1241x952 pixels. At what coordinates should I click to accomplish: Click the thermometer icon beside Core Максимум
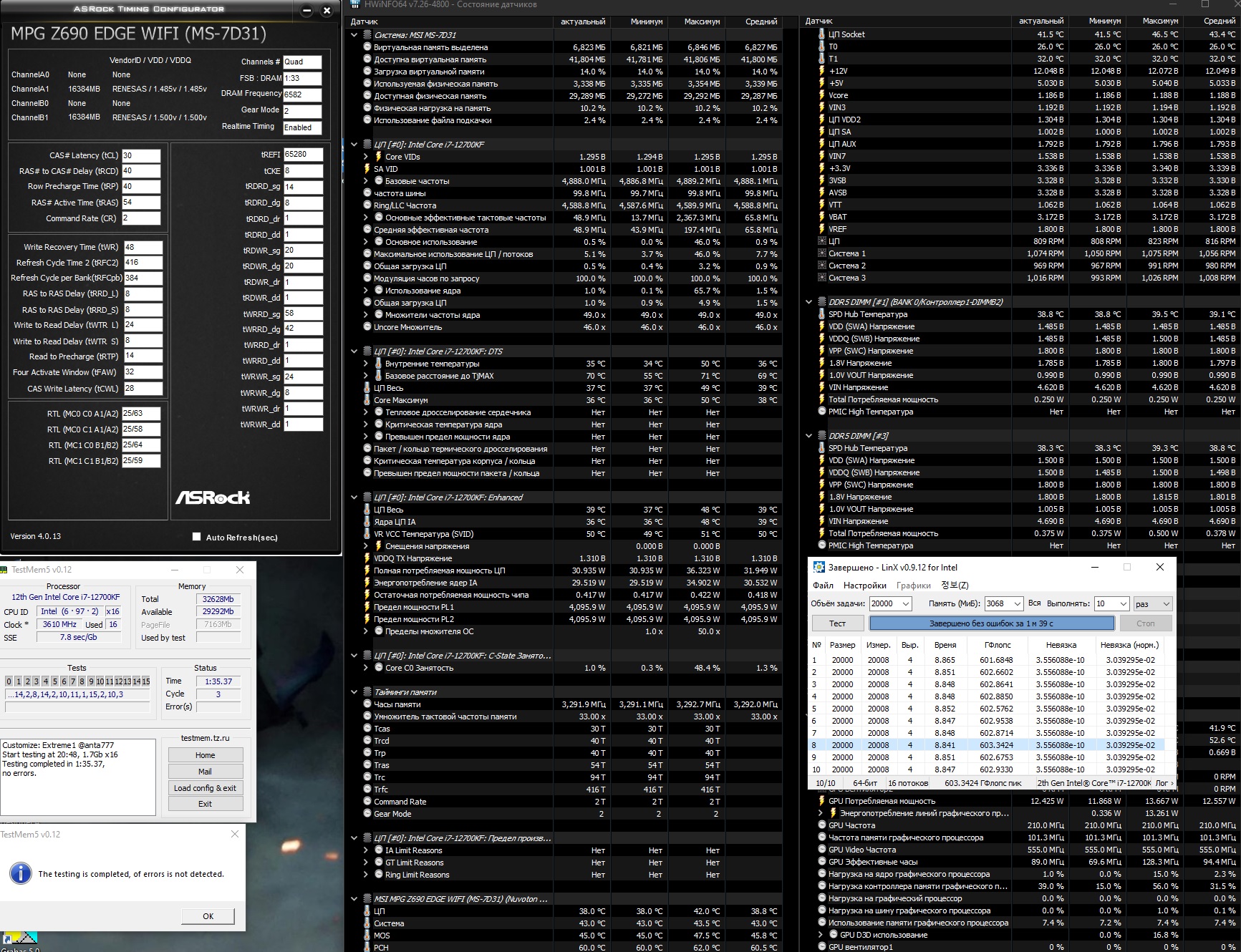(x=367, y=400)
